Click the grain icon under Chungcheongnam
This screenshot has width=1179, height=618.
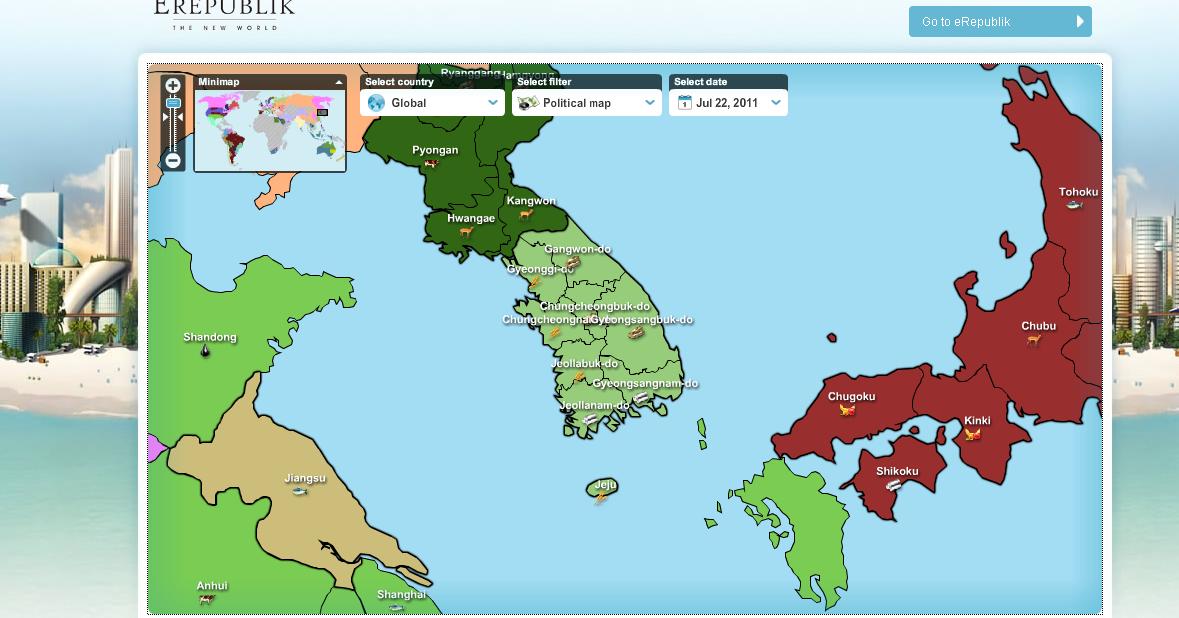point(554,332)
